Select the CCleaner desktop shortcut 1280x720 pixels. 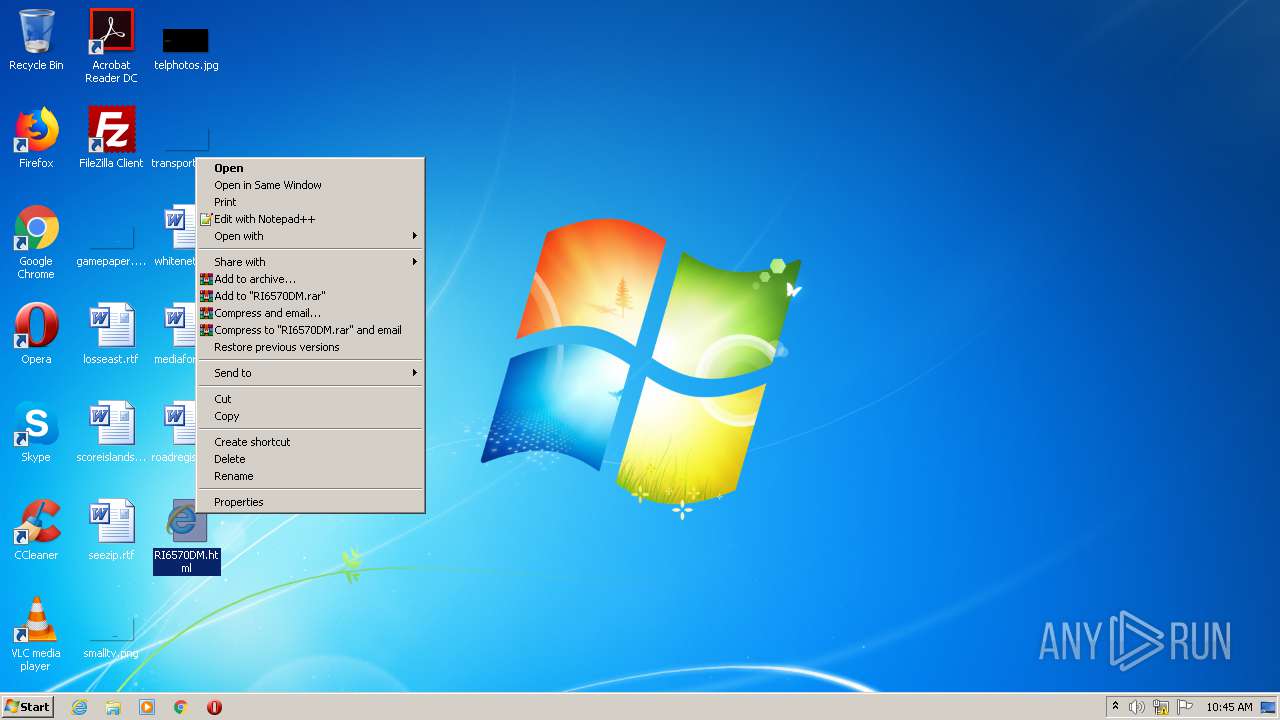coord(36,530)
